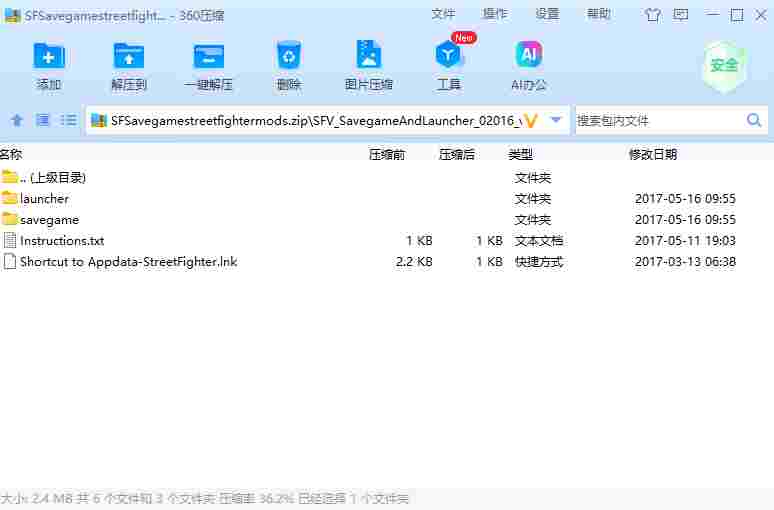Open the 操作 (Operations) menu

pos(495,14)
